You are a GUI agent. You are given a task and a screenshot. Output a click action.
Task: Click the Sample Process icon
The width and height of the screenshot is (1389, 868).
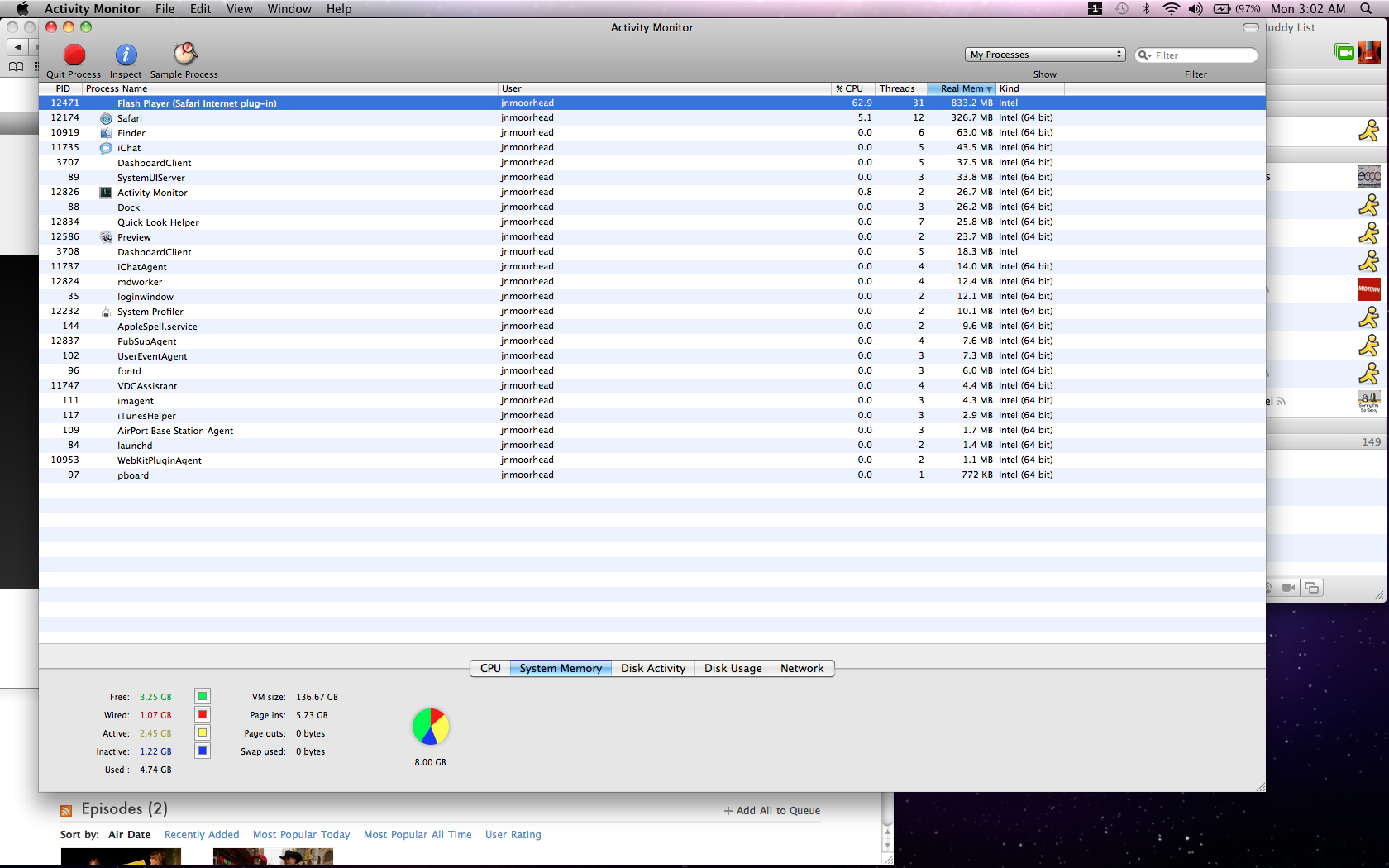pyautogui.click(x=184, y=54)
